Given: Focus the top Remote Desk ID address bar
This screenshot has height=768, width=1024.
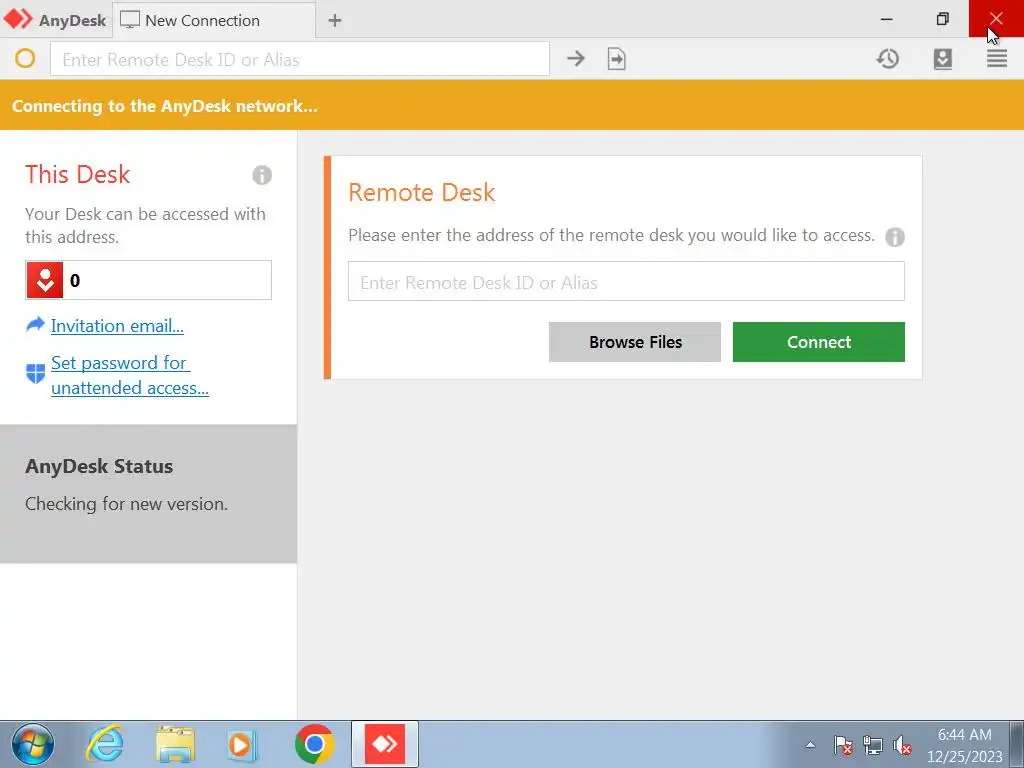Looking at the screenshot, I should (300, 59).
